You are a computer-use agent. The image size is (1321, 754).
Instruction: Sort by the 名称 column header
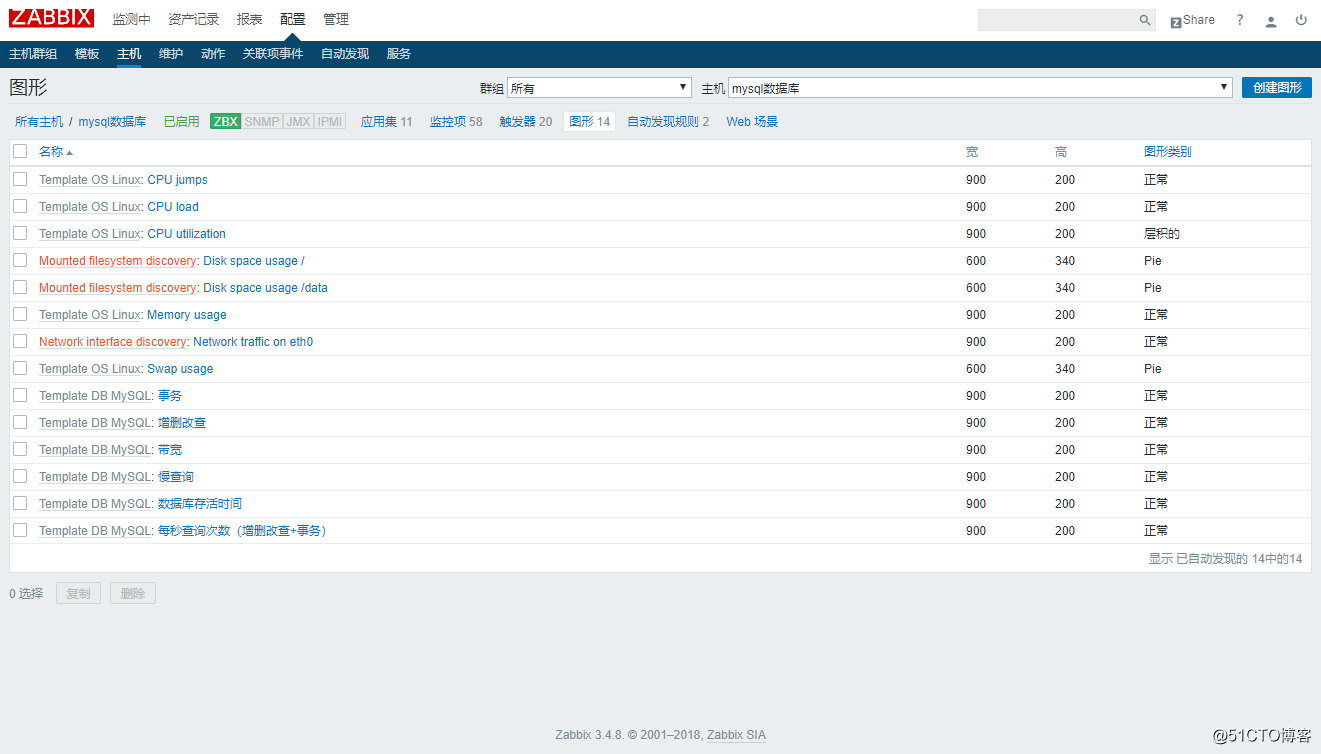point(55,152)
